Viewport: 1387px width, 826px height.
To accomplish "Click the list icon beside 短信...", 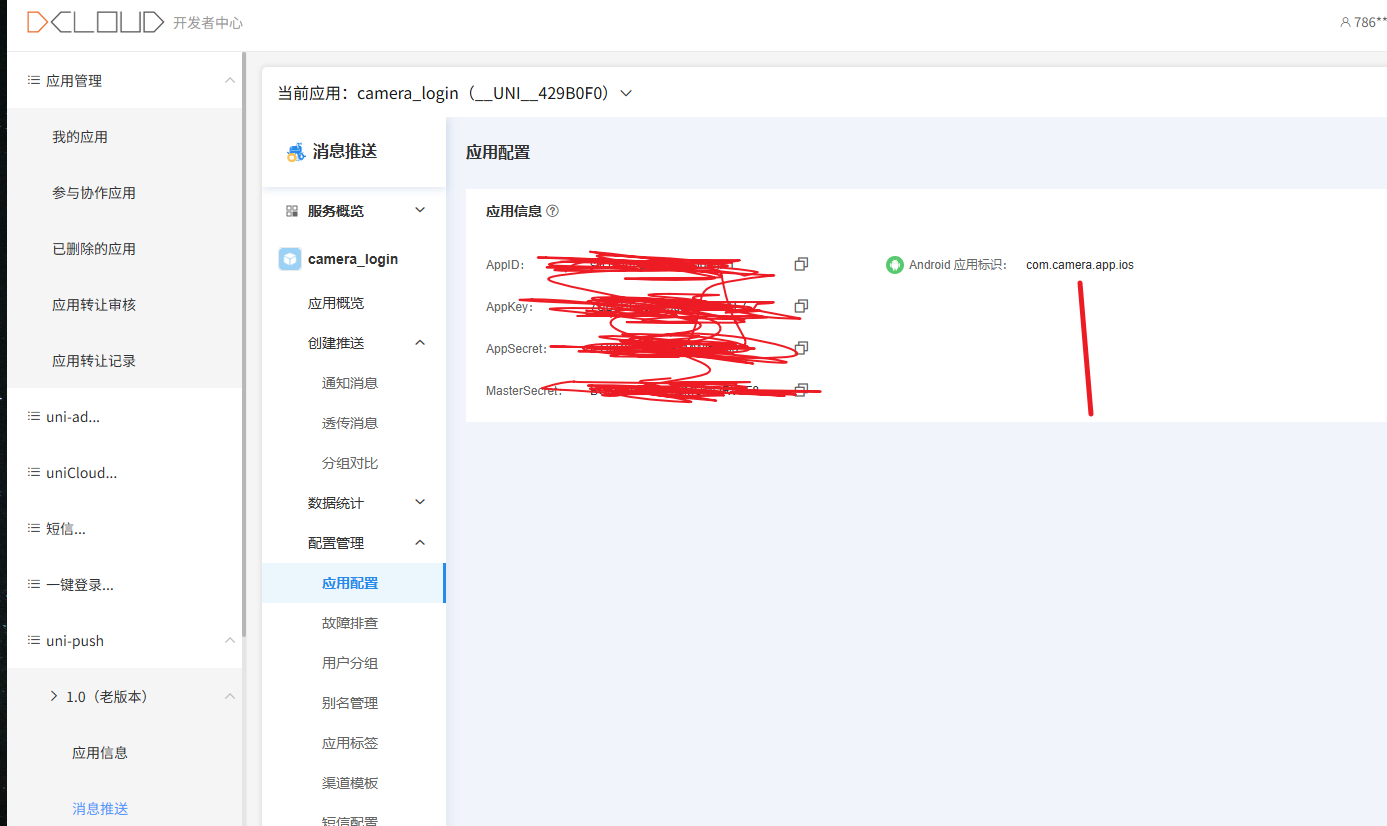I will tap(33, 528).
